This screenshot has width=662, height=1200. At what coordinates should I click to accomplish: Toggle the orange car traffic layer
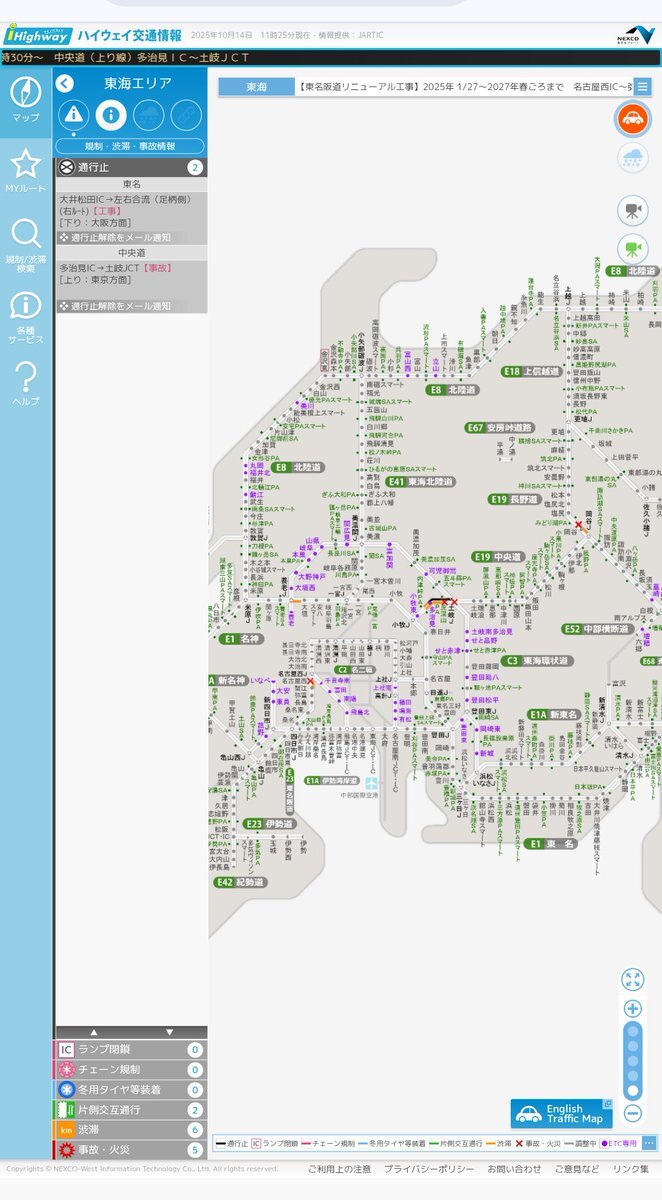tap(632, 119)
